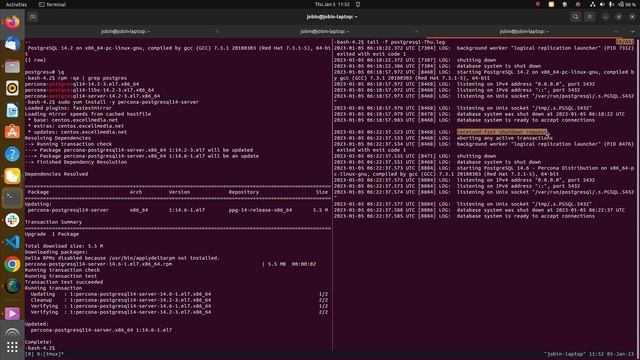Click 'Upgrade 1 Package' line

click(x=52, y=234)
